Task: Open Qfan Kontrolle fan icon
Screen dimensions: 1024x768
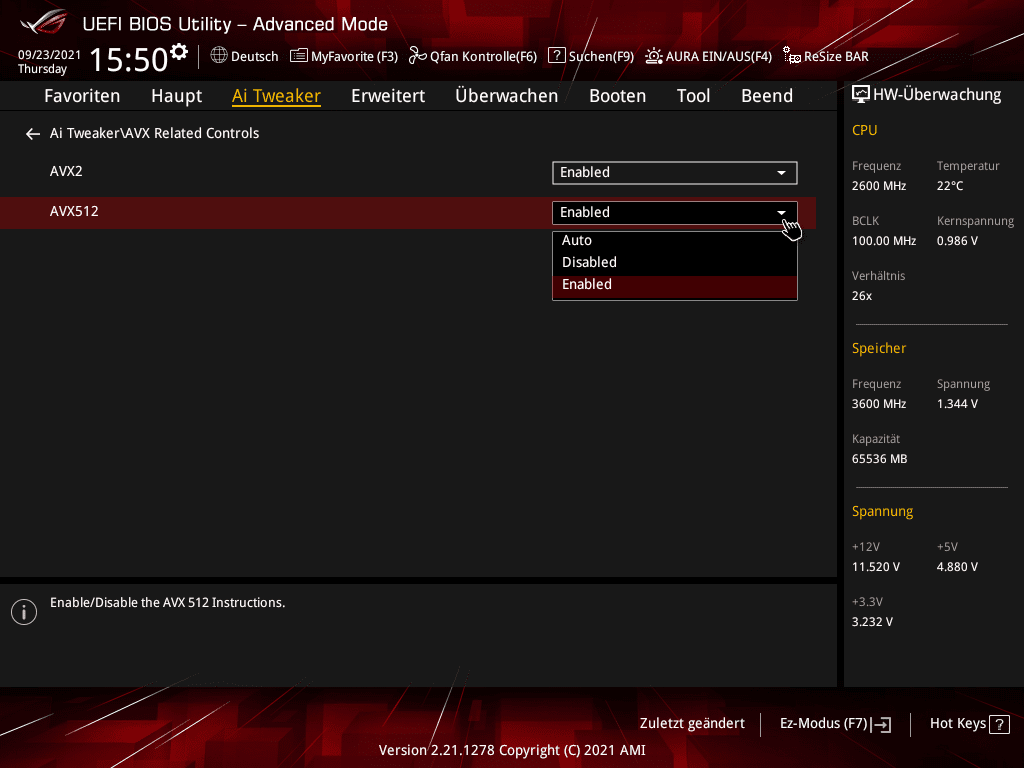Action: pyautogui.click(x=417, y=56)
